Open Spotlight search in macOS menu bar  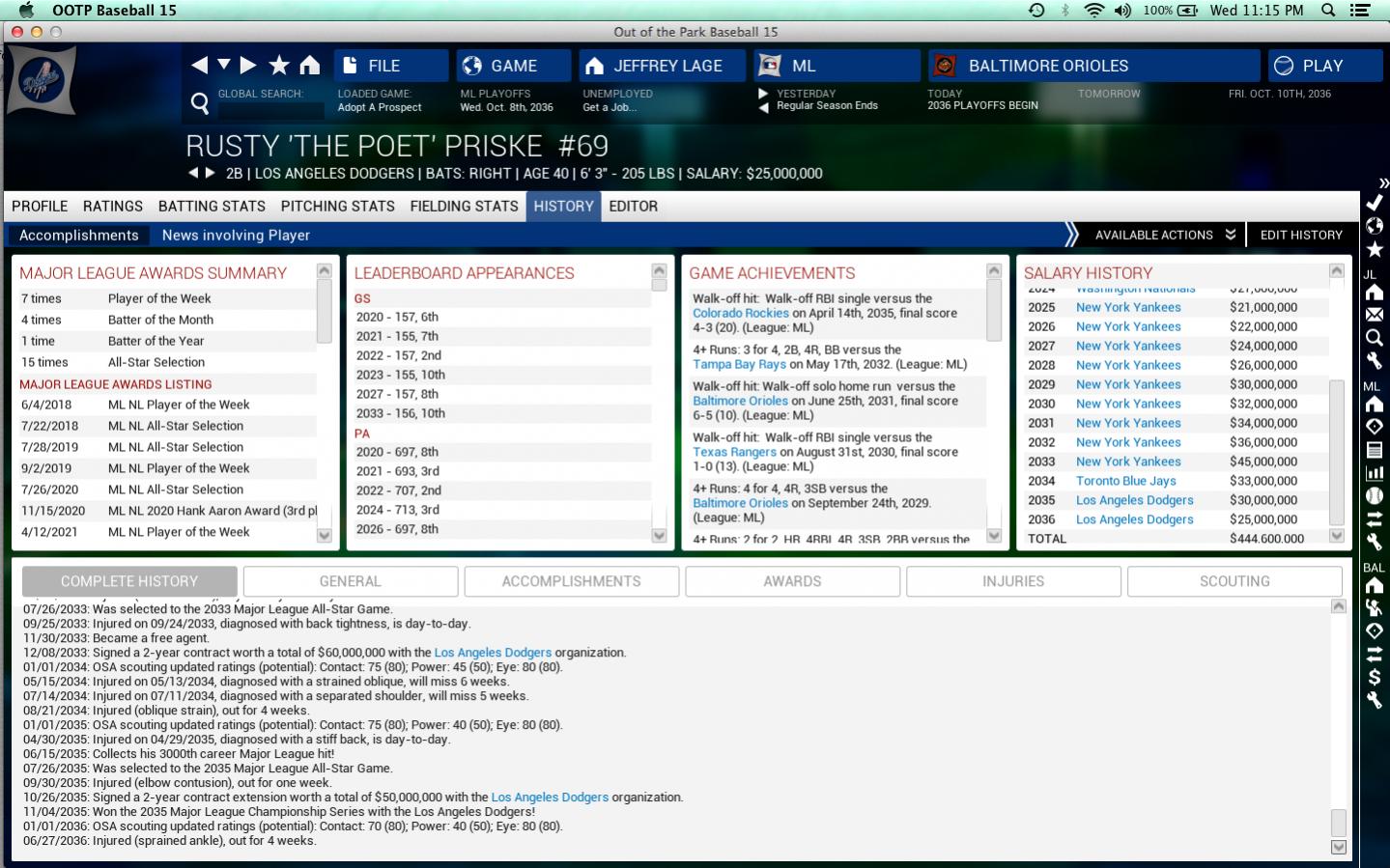point(1328,11)
